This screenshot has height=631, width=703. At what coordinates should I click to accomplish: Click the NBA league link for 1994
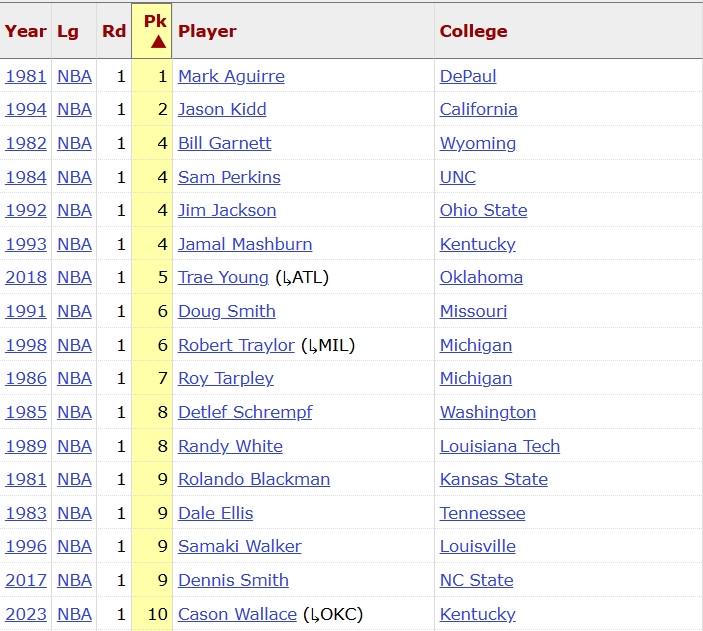coord(74,109)
